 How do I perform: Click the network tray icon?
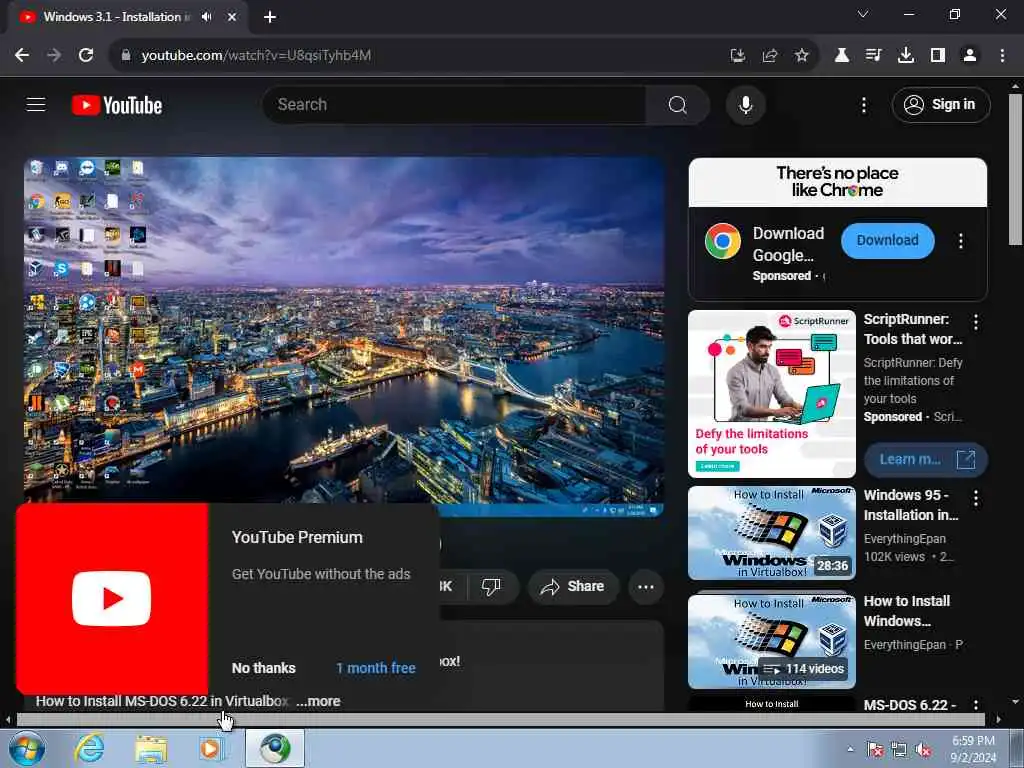coord(899,750)
